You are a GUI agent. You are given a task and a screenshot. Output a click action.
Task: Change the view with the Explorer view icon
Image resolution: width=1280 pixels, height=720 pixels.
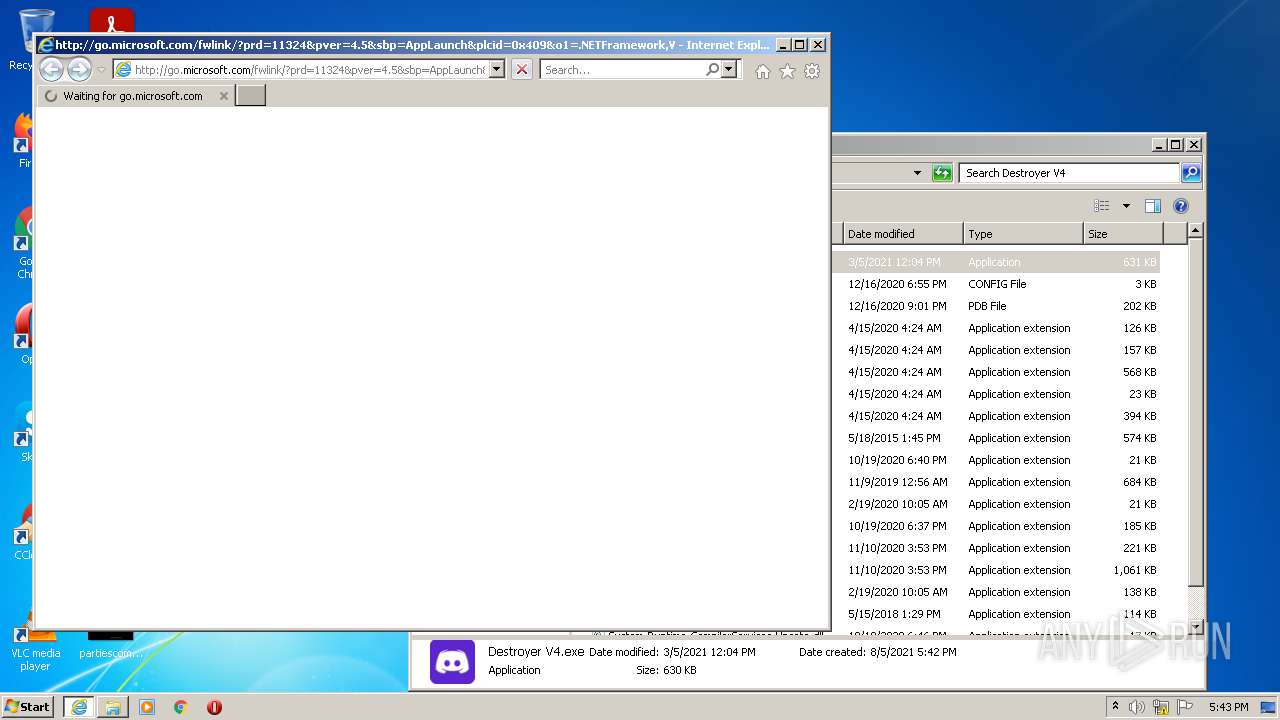(x=1101, y=206)
